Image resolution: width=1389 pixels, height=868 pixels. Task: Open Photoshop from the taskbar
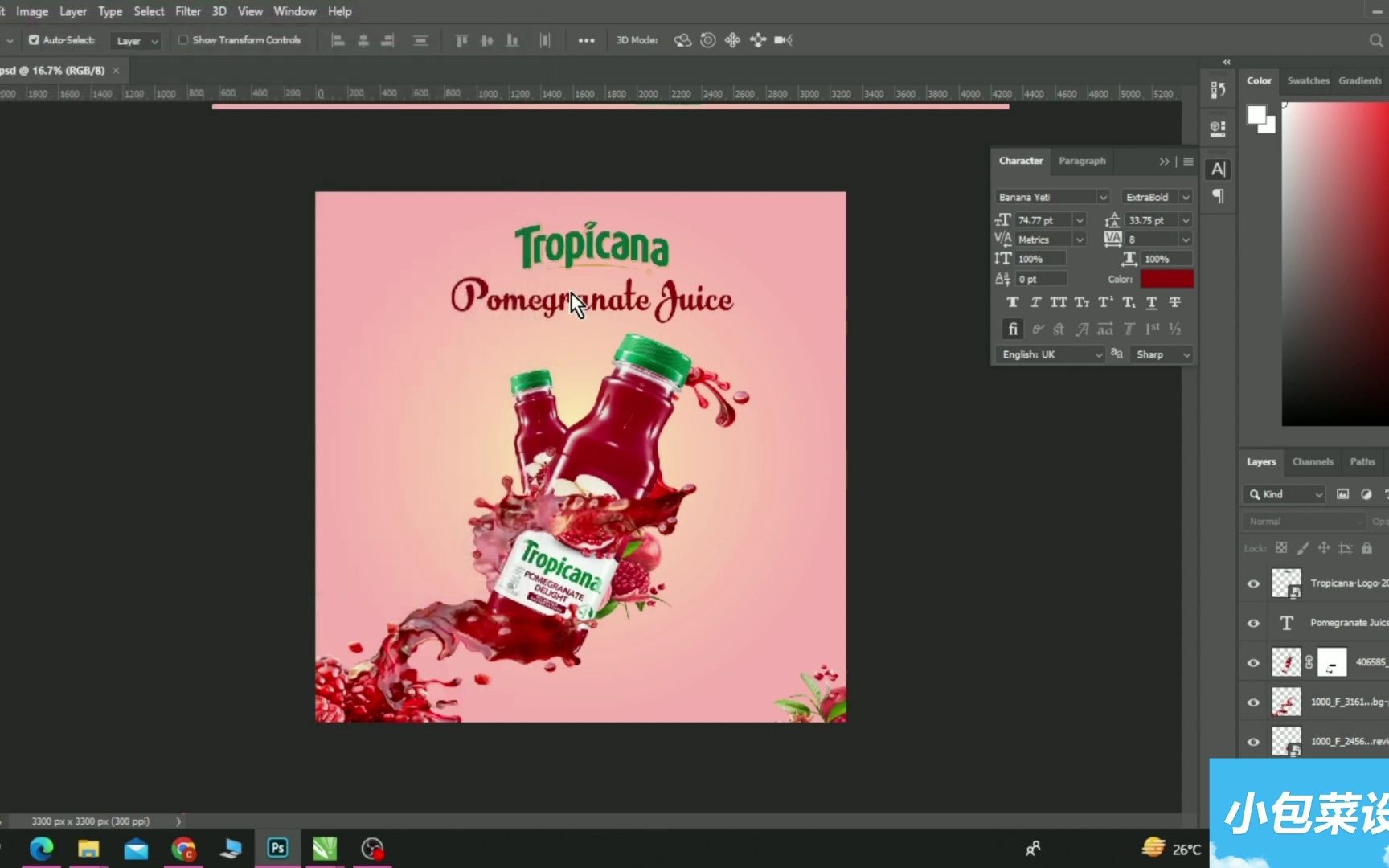click(x=277, y=848)
